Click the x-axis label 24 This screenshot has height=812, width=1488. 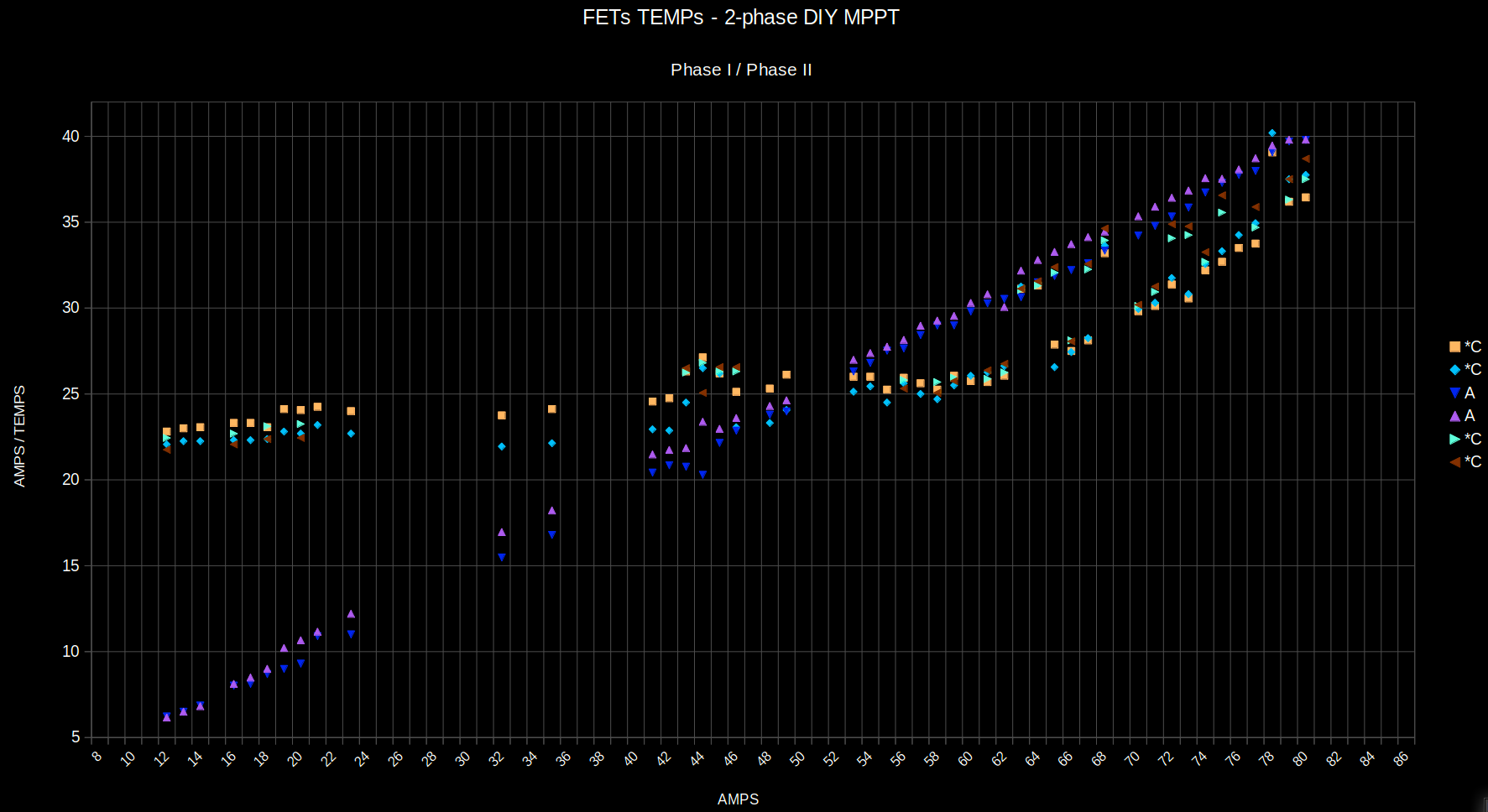[363, 759]
